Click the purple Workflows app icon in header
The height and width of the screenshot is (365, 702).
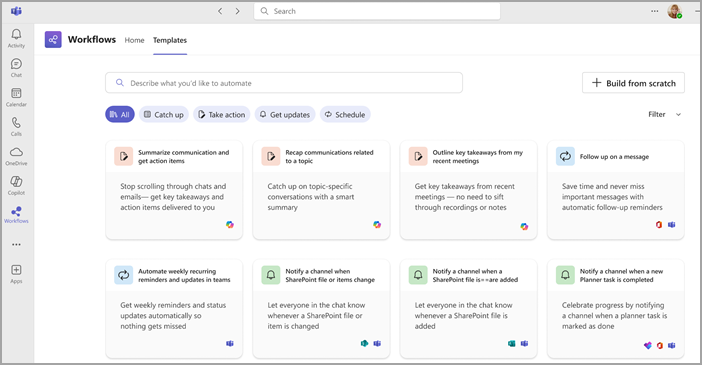[53, 40]
